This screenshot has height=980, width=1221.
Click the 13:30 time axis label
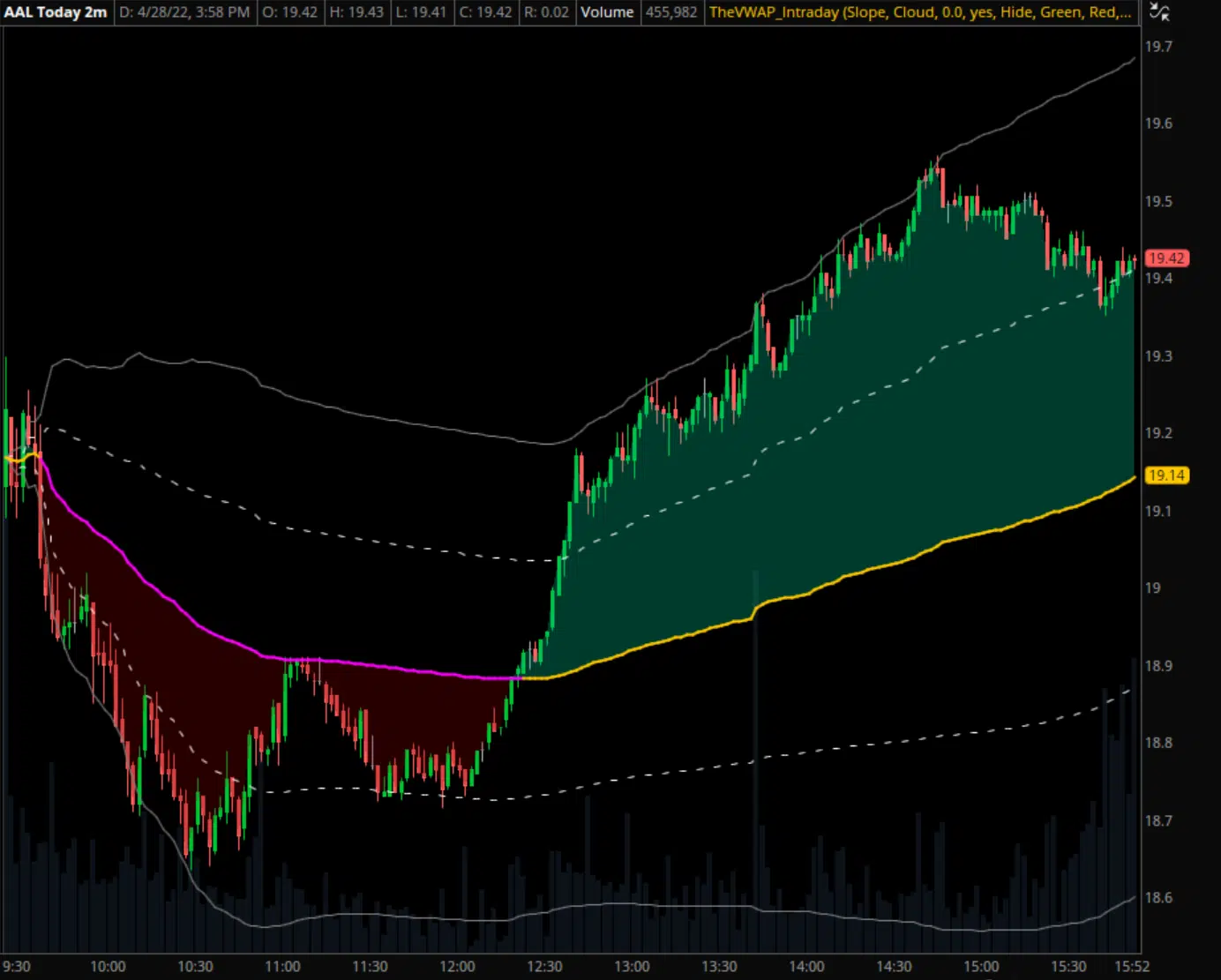click(x=719, y=967)
